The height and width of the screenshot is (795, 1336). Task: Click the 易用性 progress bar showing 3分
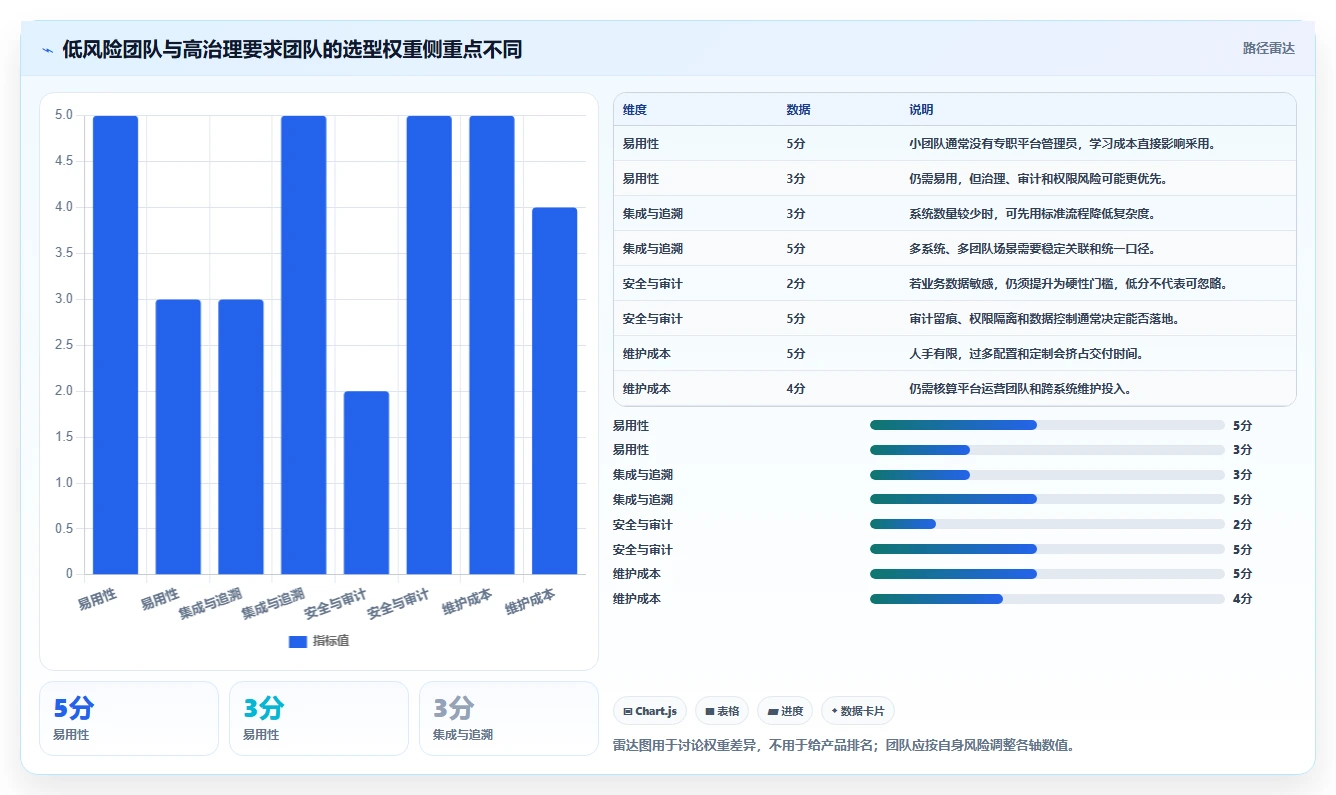[x=1047, y=450]
